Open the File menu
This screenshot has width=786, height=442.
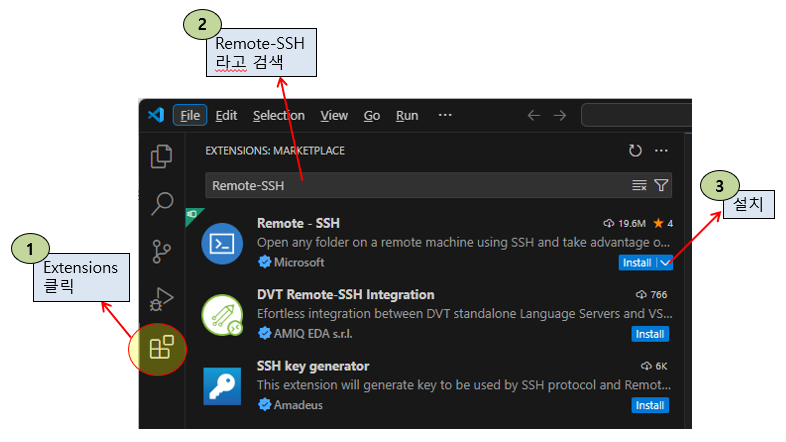click(190, 116)
